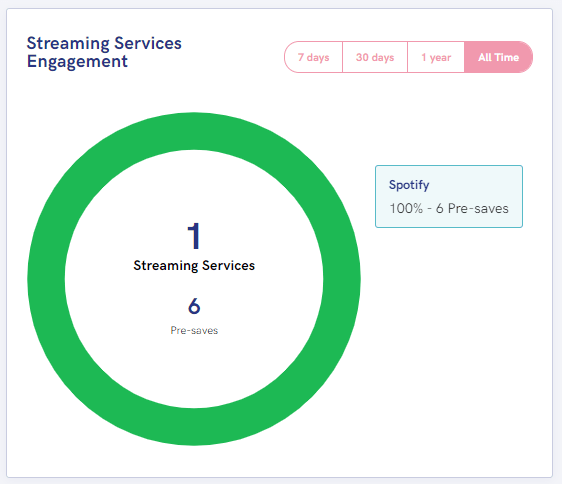Click the number 6 pre-save total
Viewport: 562px width, 484px height.
(194, 306)
